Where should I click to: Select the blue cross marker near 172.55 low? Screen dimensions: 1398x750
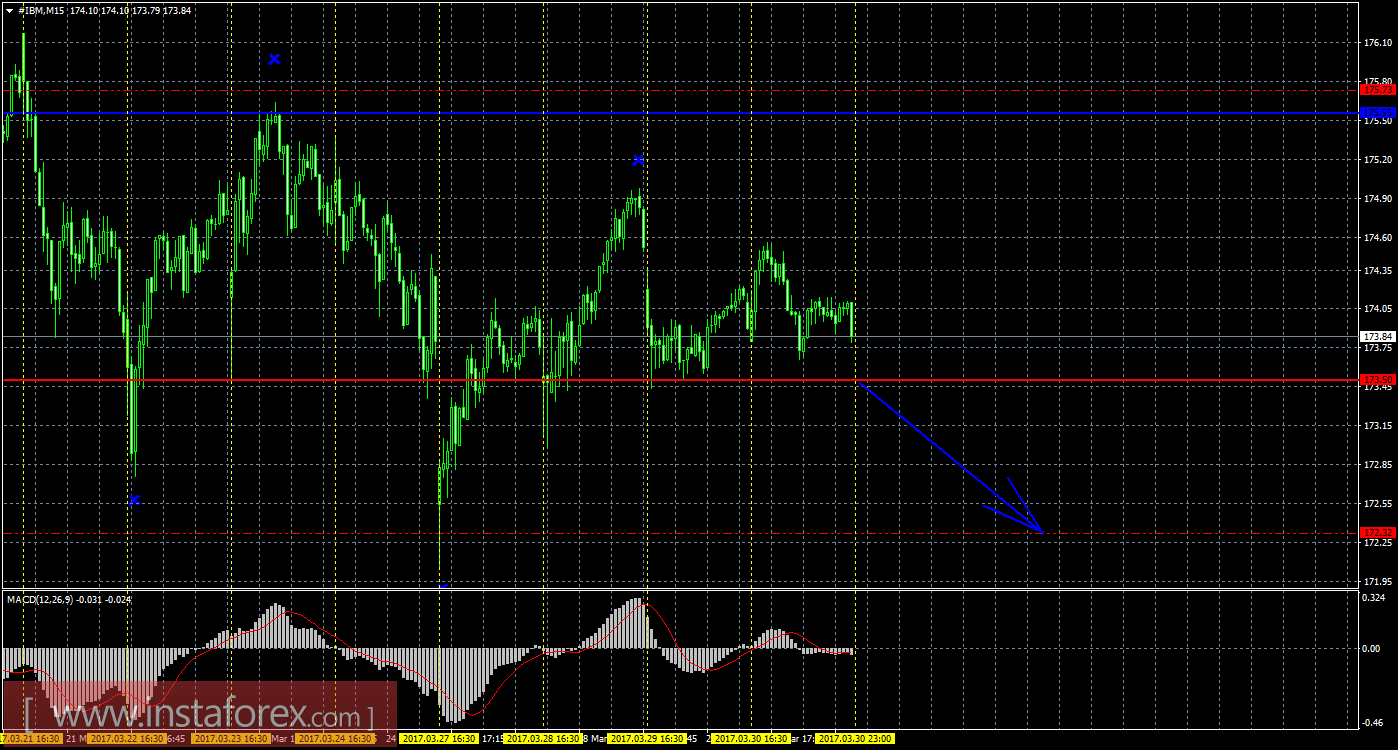[135, 500]
